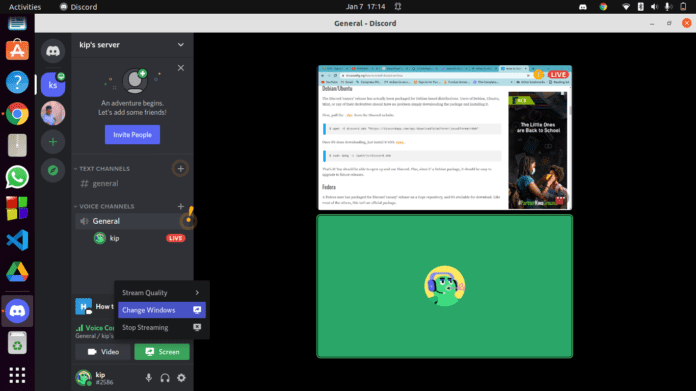The width and height of the screenshot is (696, 391).
Task: Click the green Screen share button
Action: click(162, 352)
